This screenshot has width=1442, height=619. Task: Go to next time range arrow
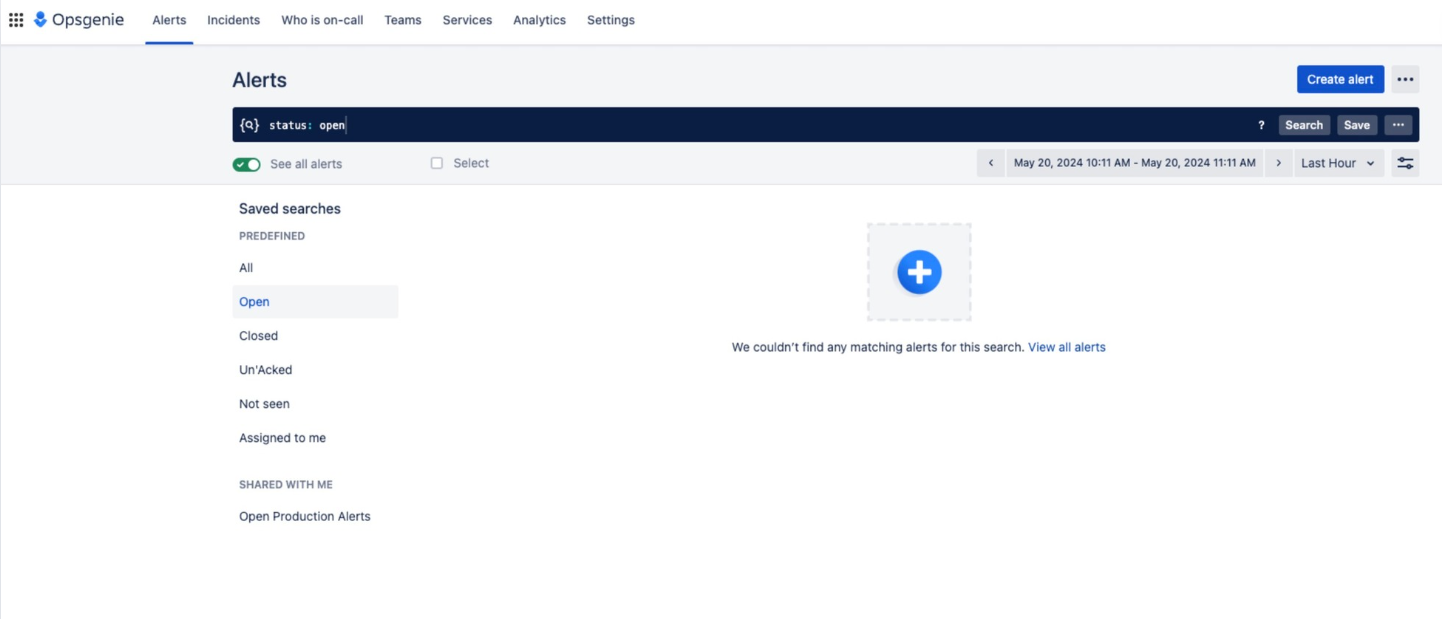1278,163
